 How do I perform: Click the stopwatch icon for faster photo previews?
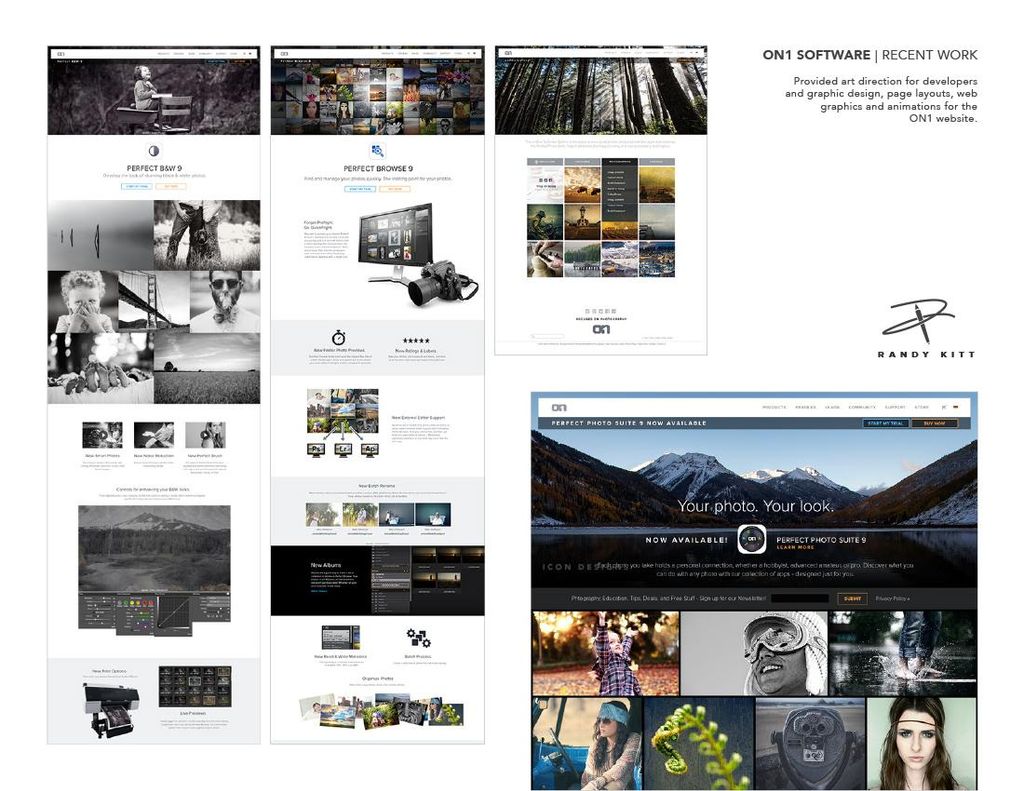pos(338,338)
